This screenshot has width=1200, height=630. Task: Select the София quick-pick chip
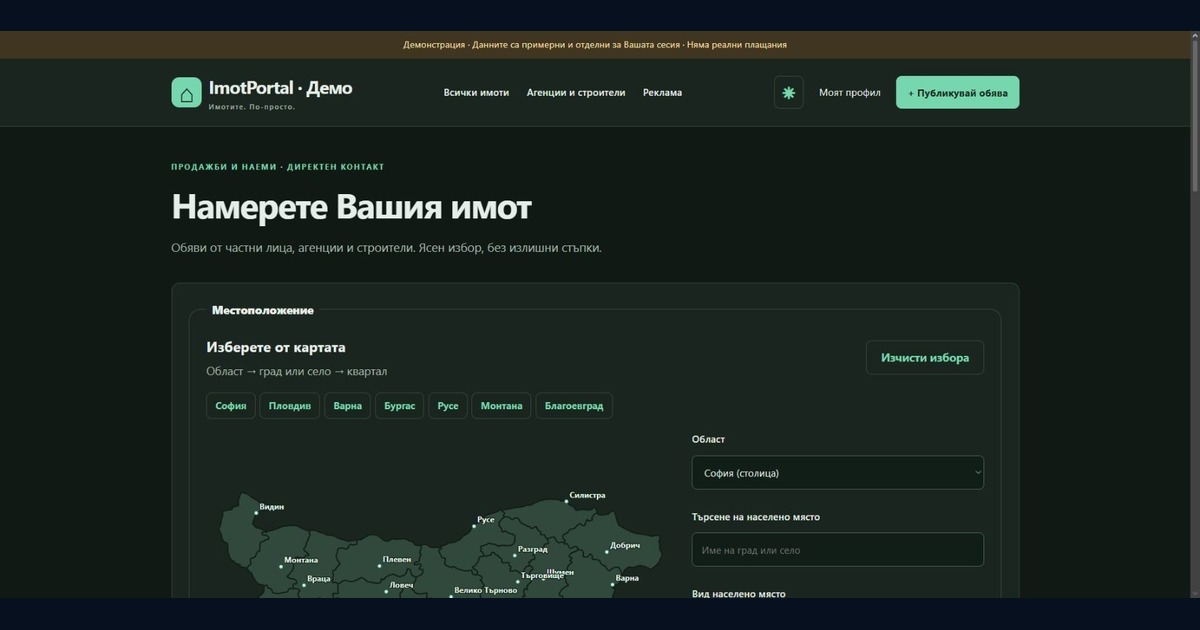point(231,406)
